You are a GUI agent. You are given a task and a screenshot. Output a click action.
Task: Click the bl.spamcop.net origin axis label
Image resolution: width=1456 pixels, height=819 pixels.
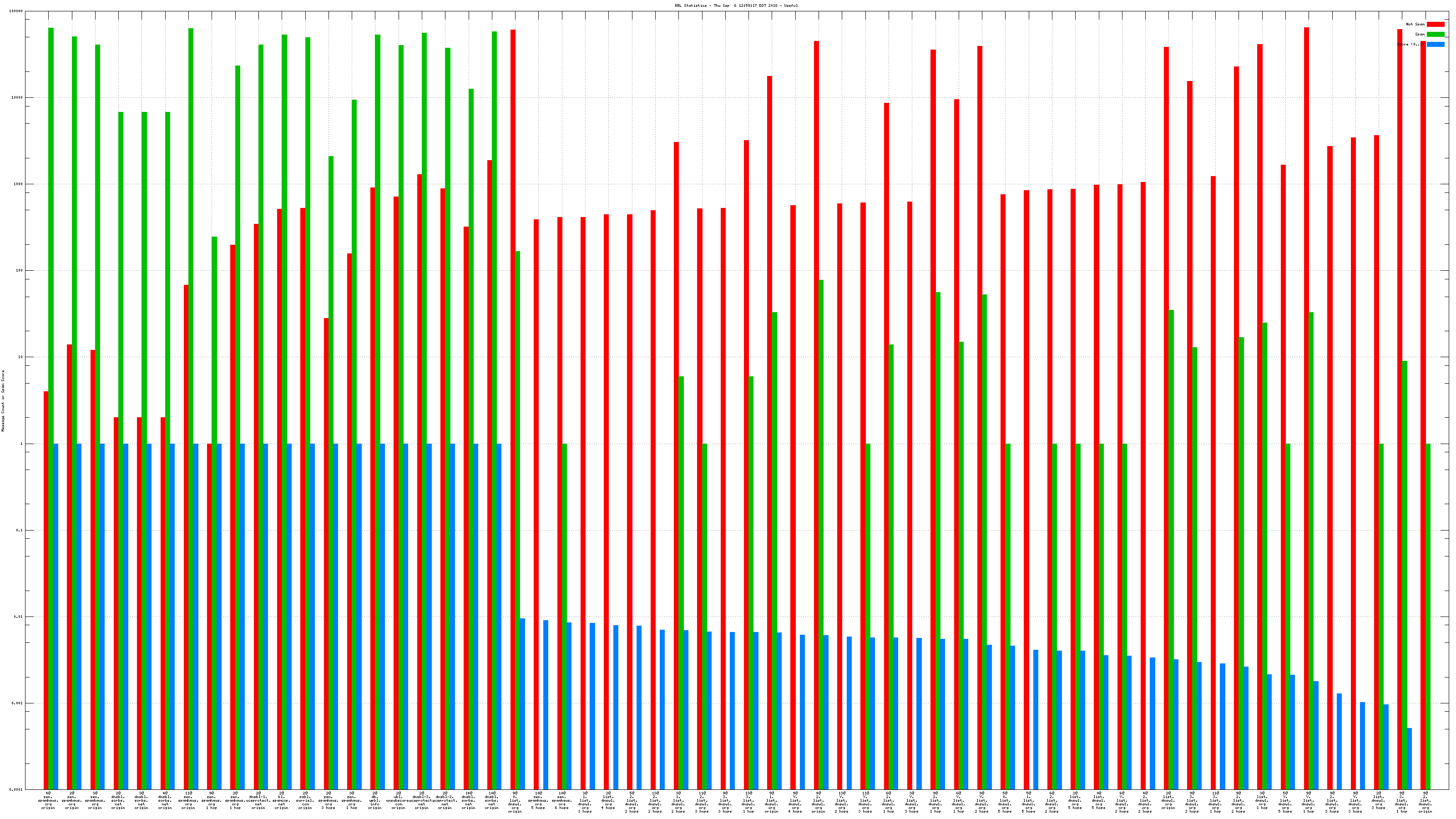(x=282, y=800)
